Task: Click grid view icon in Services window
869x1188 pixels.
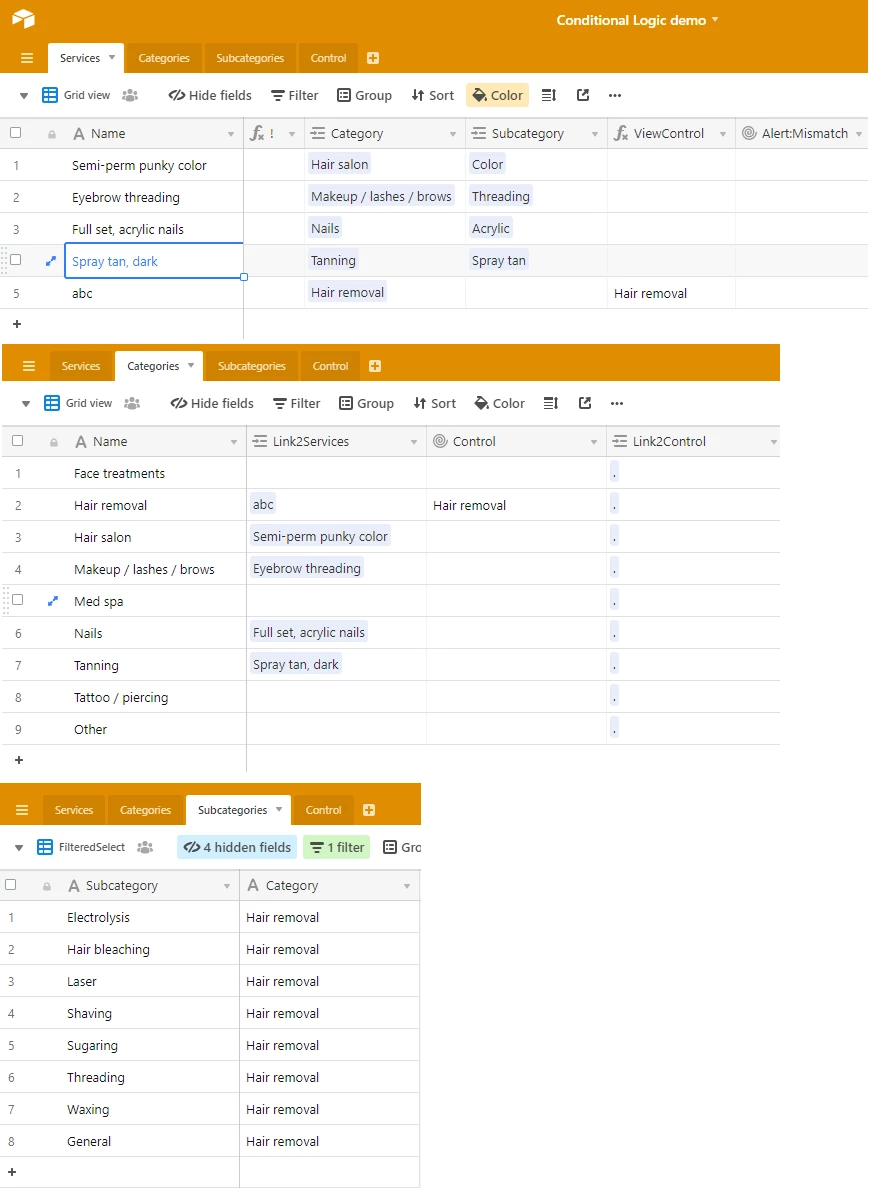Action: (x=50, y=95)
